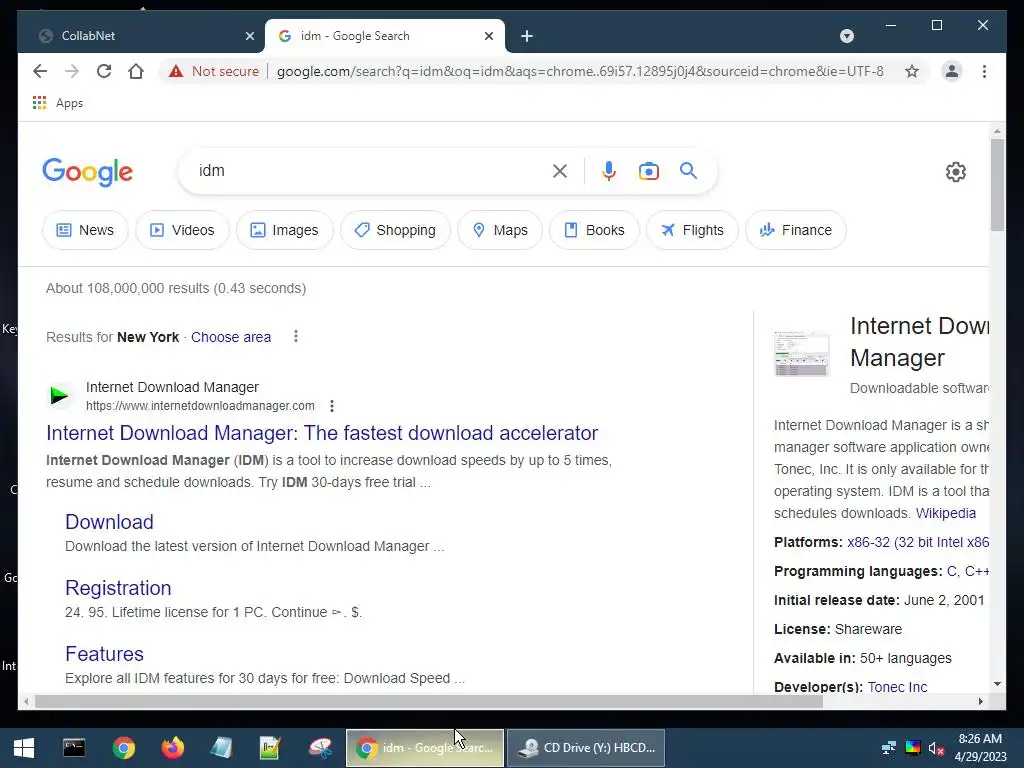Start voice search with the microphone
This screenshot has height=768, width=1024.
click(609, 171)
